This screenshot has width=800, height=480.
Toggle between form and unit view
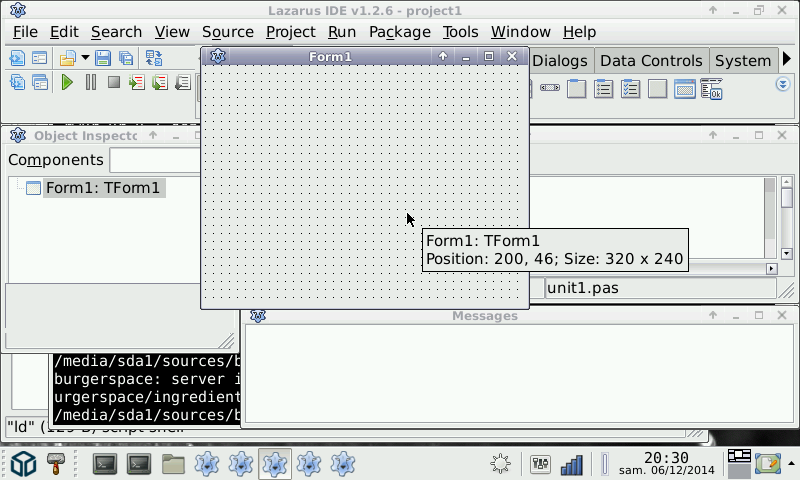click(154, 59)
